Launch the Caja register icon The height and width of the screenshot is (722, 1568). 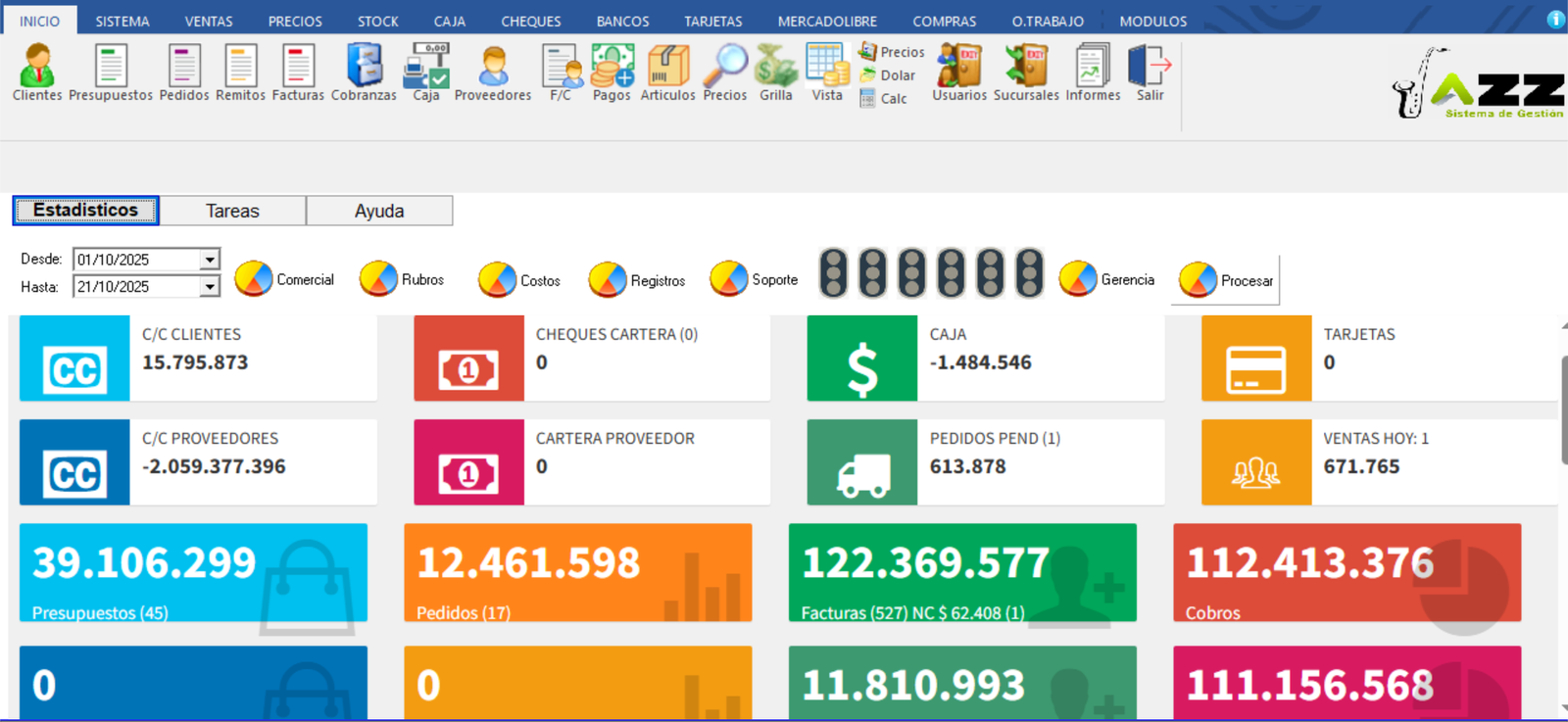tap(426, 72)
